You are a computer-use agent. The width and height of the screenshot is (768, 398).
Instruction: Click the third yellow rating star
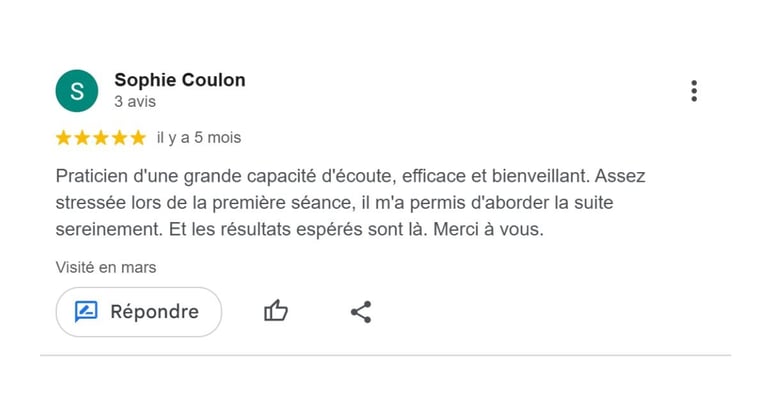100,138
